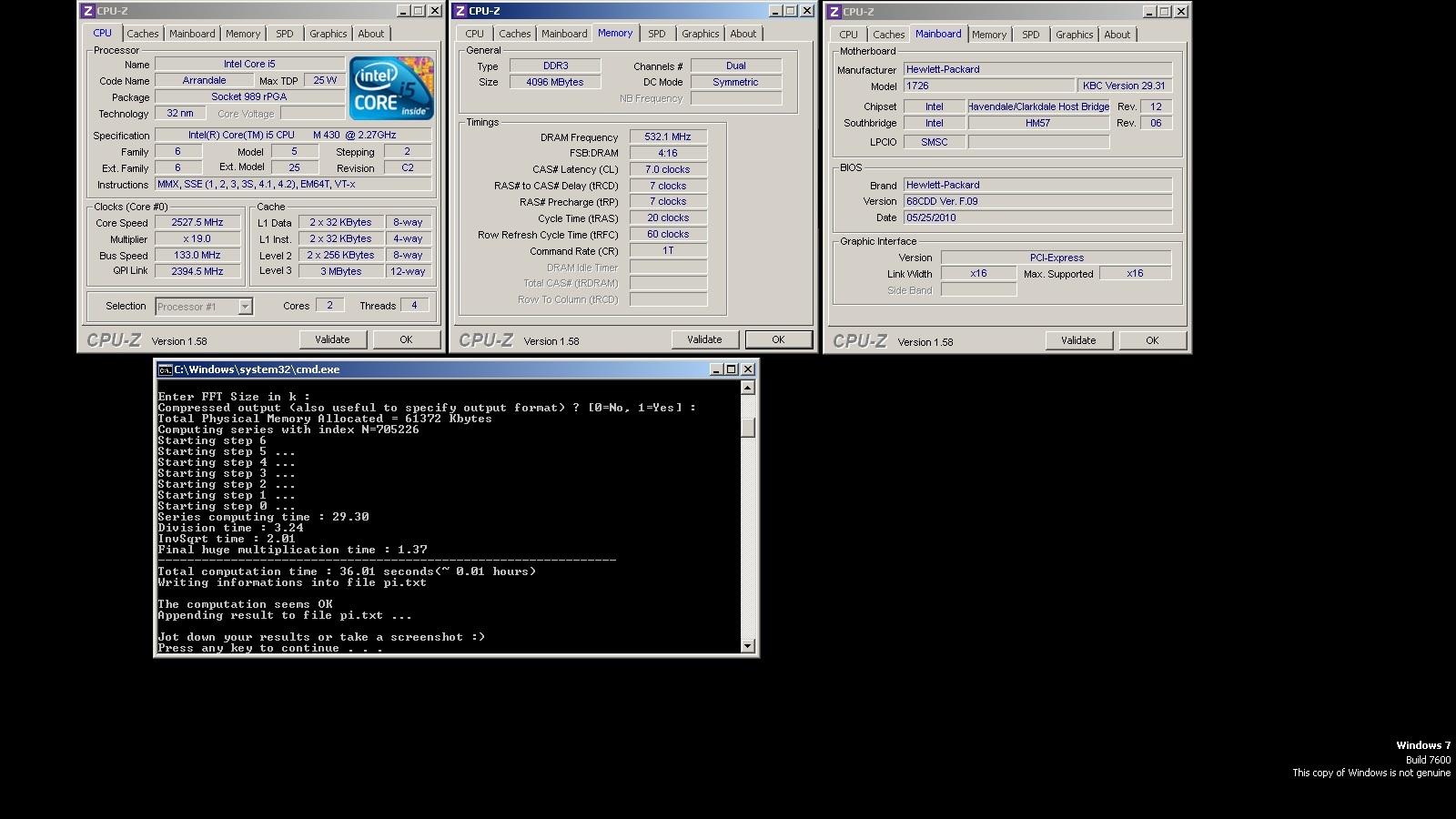Viewport: 1456px width, 819px height.
Task: Open Graphics tab in the Mainboard window
Action: point(1074,35)
